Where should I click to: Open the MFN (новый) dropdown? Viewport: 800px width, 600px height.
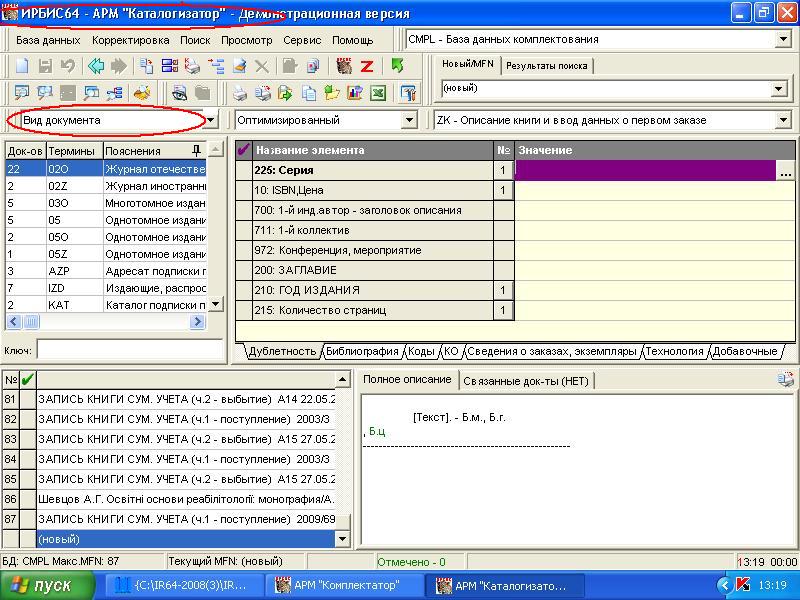778,89
